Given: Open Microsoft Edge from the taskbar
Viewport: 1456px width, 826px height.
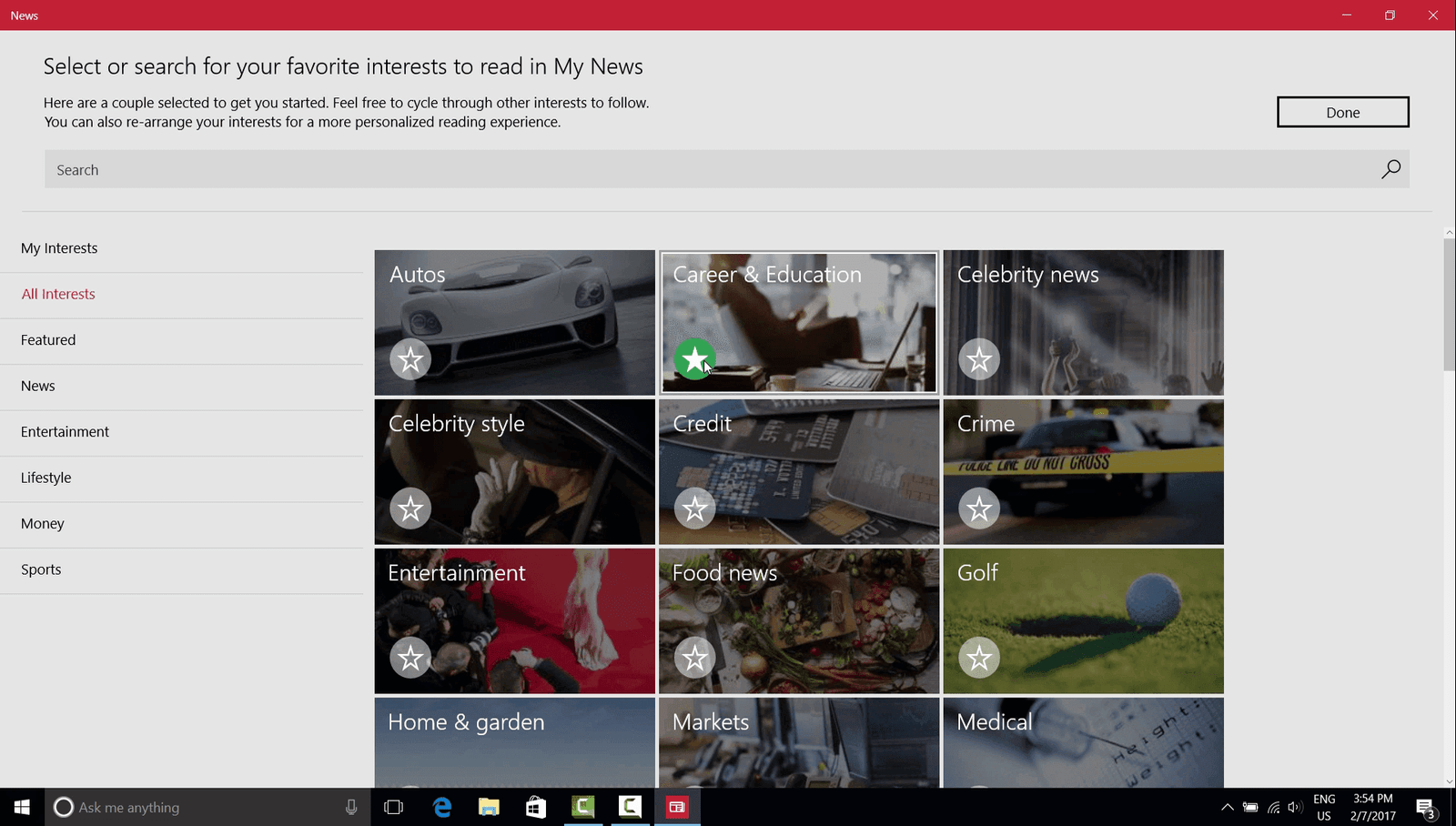Looking at the screenshot, I should [x=442, y=807].
